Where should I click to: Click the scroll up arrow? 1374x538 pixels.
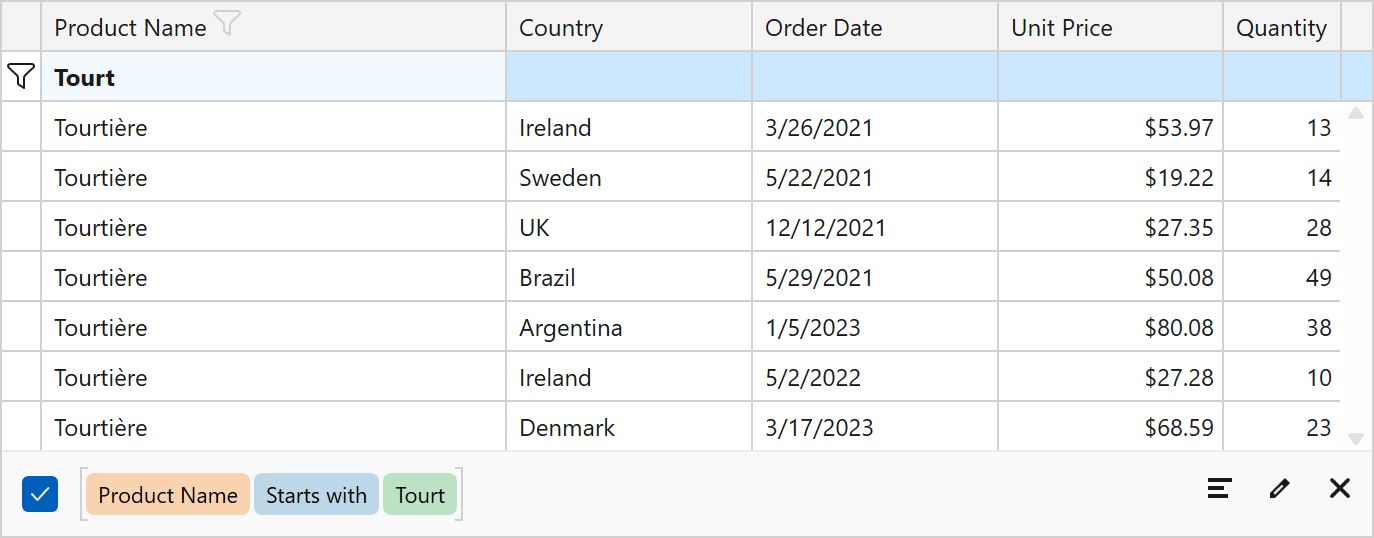click(x=1356, y=114)
